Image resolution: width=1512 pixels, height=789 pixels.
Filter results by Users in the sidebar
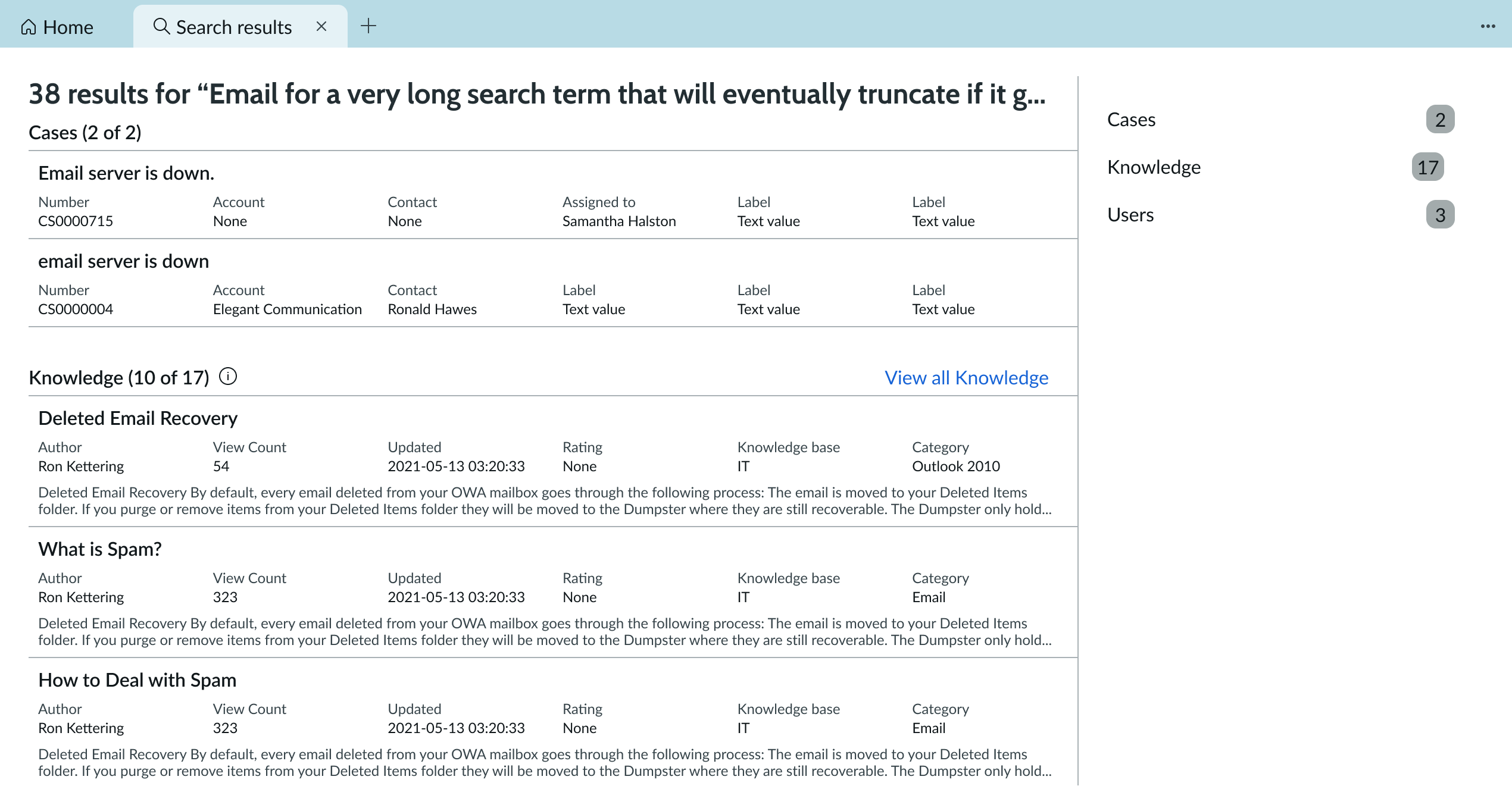coord(1130,215)
